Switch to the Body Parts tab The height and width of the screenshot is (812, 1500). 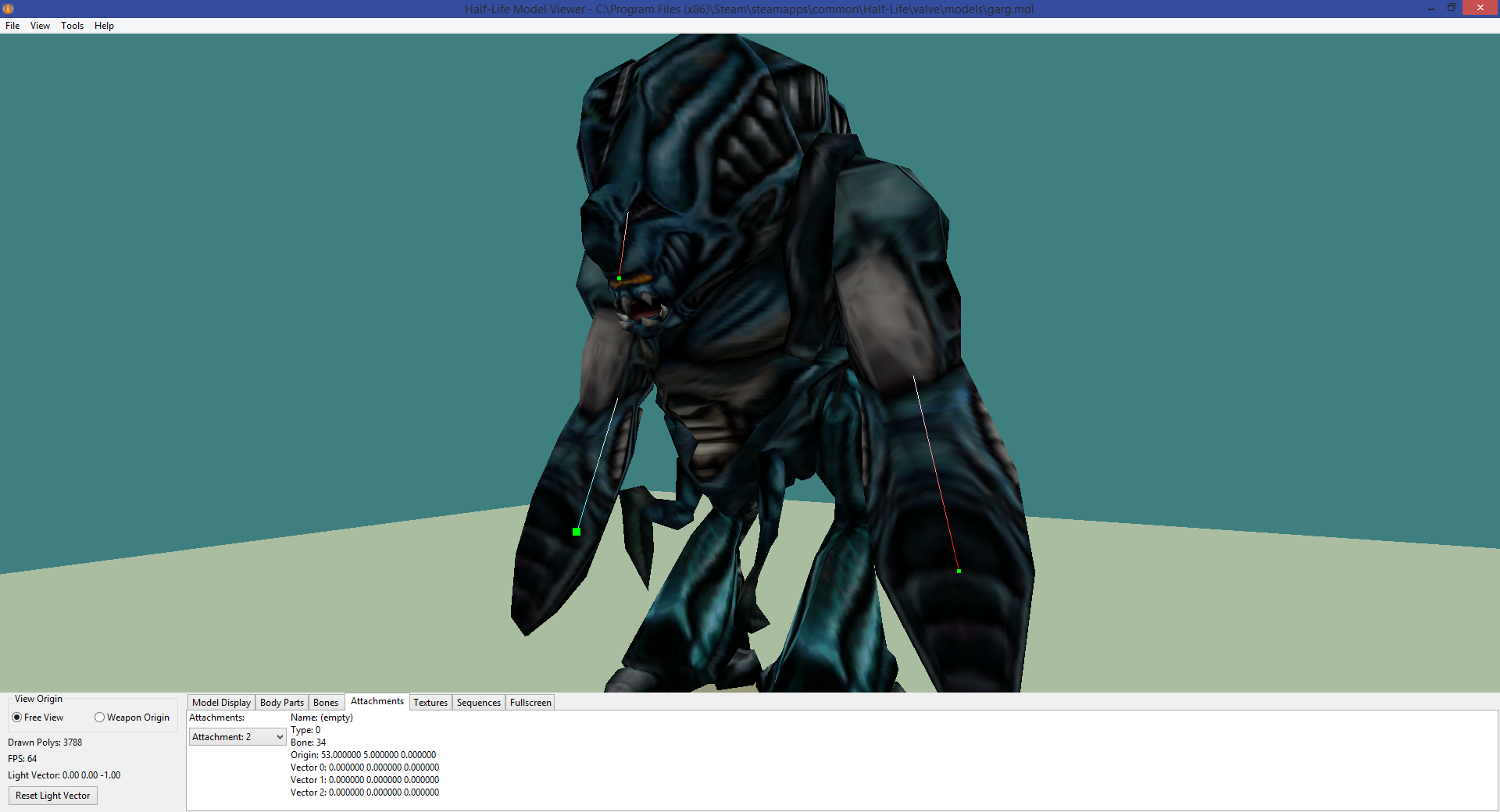pos(281,703)
